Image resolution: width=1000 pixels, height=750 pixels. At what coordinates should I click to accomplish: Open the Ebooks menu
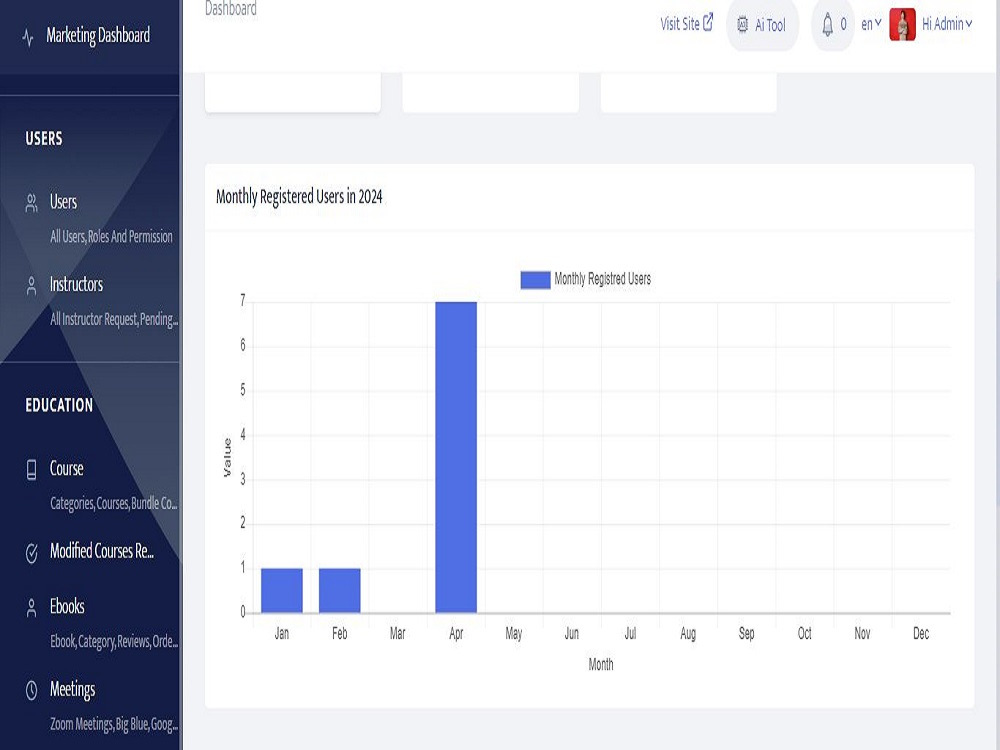pyautogui.click(x=67, y=607)
